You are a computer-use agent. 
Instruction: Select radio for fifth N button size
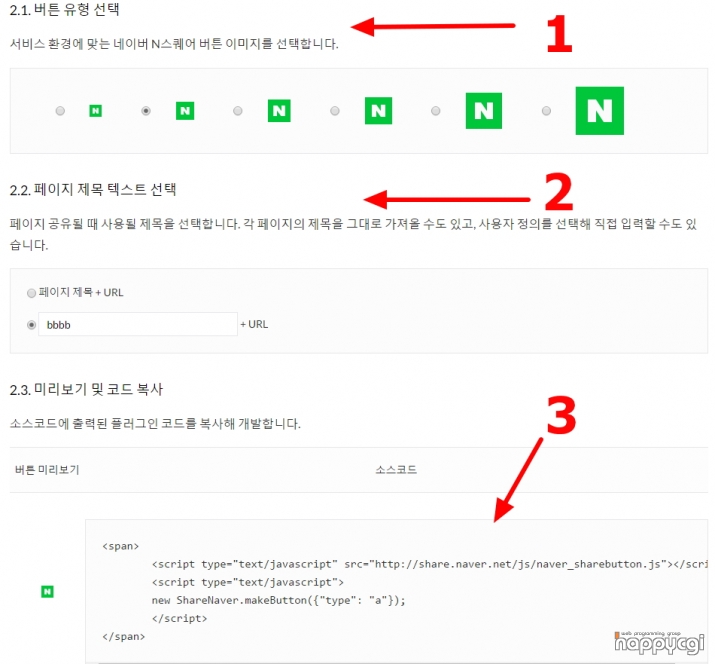pyautogui.click(x=435, y=111)
